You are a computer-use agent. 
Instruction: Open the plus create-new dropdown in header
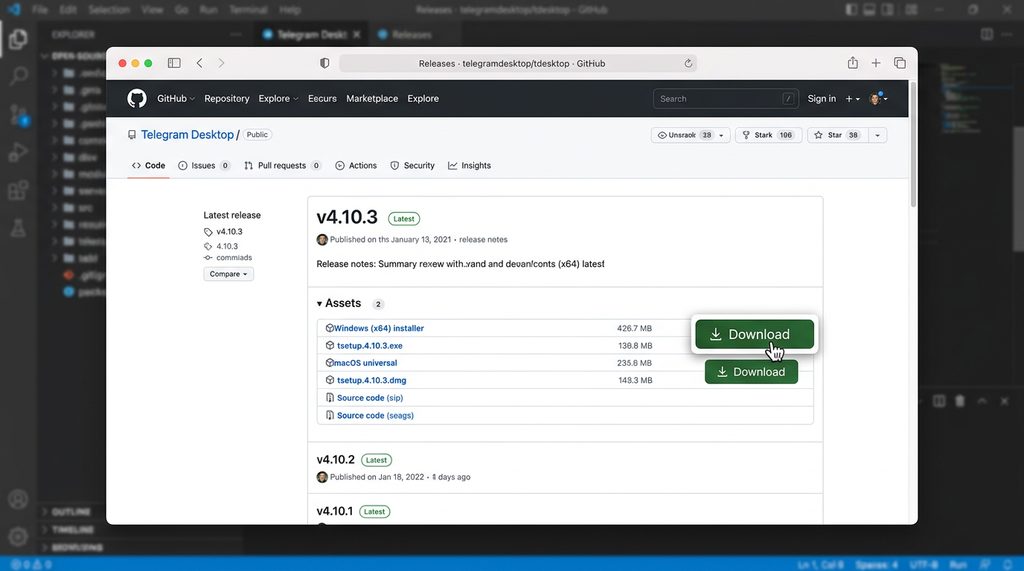click(852, 99)
